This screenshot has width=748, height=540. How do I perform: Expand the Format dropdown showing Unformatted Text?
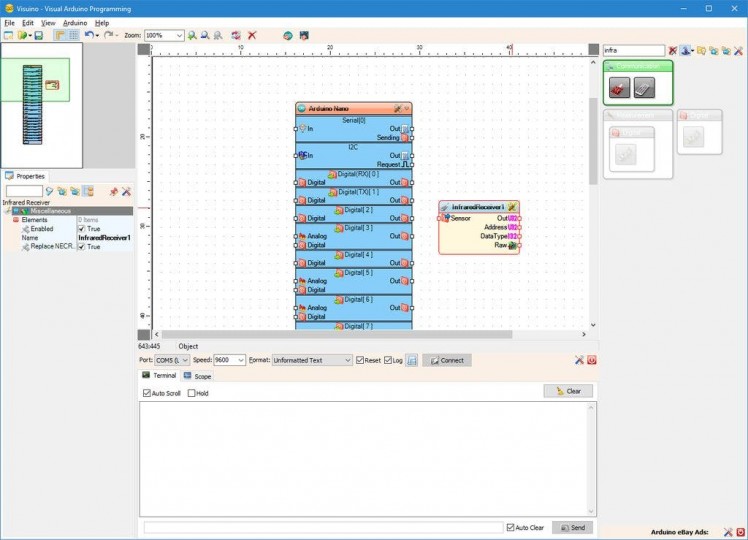tap(347, 360)
